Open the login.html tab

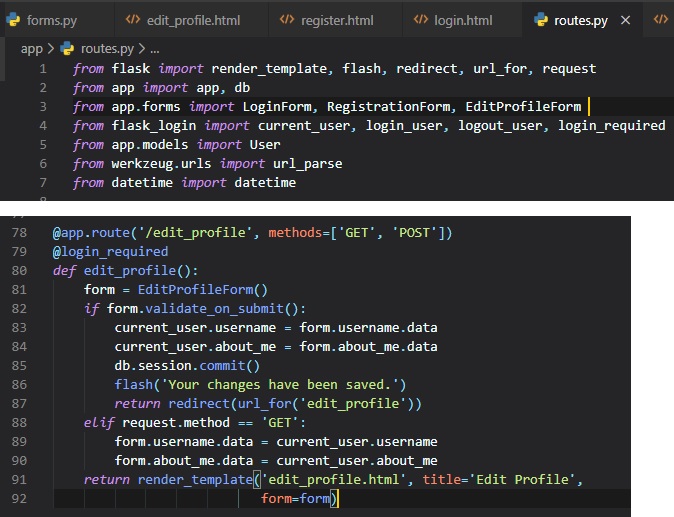[463, 20]
